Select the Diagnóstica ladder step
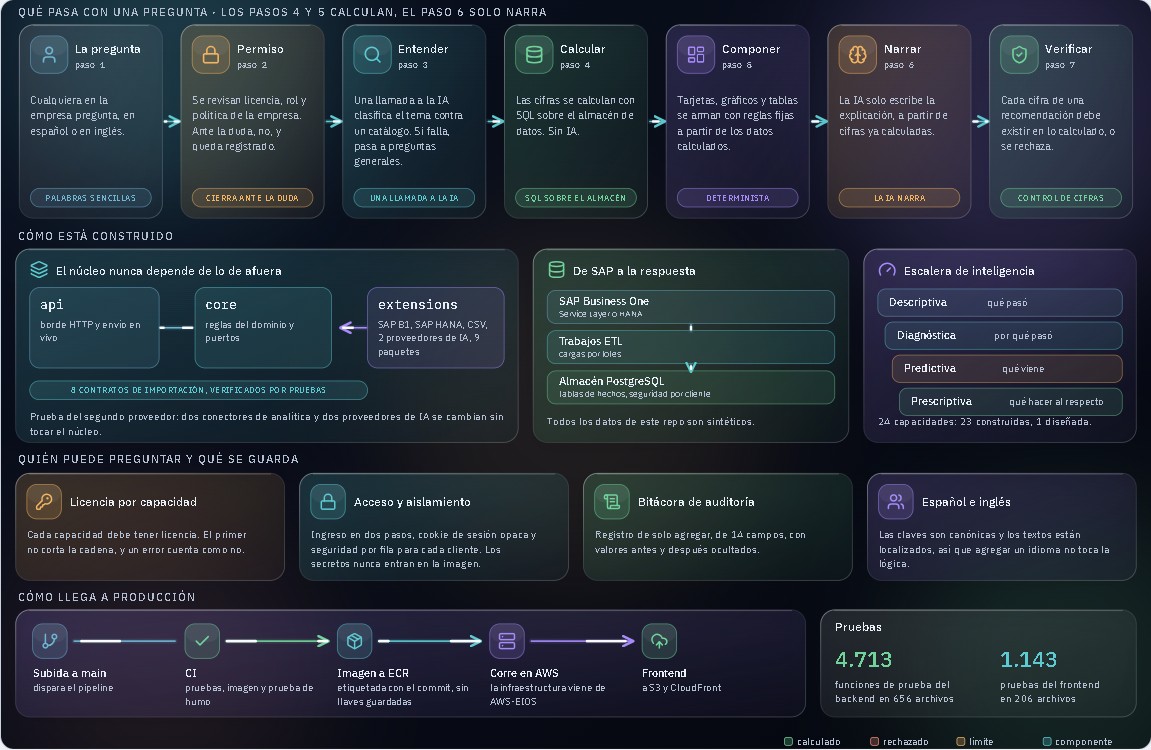Image resolution: width=1151 pixels, height=750 pixels. coord(1003,335)
